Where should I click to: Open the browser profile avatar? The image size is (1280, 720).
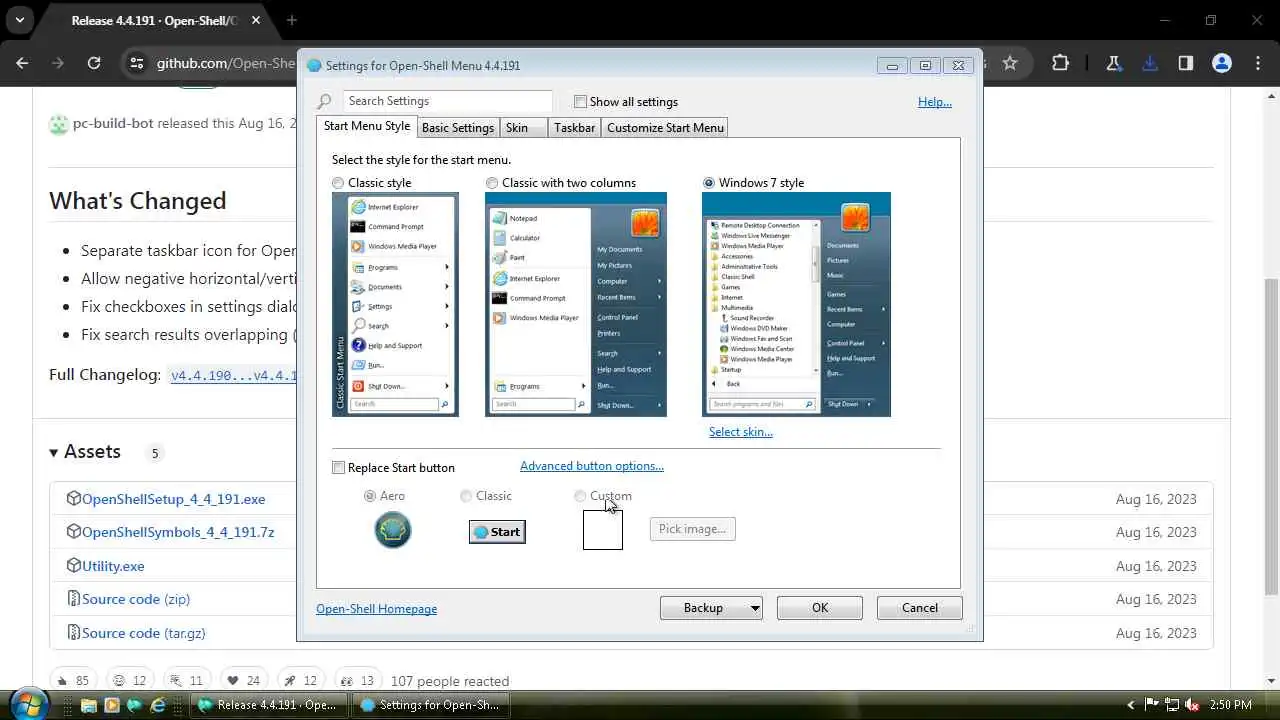coord(1222,63)
